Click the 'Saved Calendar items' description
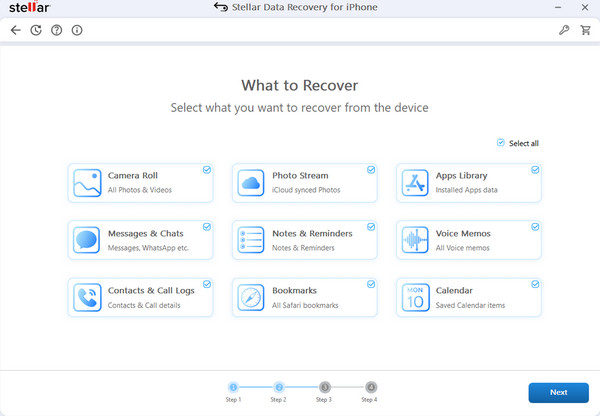Screen dimensions: 600x416 pyautogui.click(x=470, y=305)
